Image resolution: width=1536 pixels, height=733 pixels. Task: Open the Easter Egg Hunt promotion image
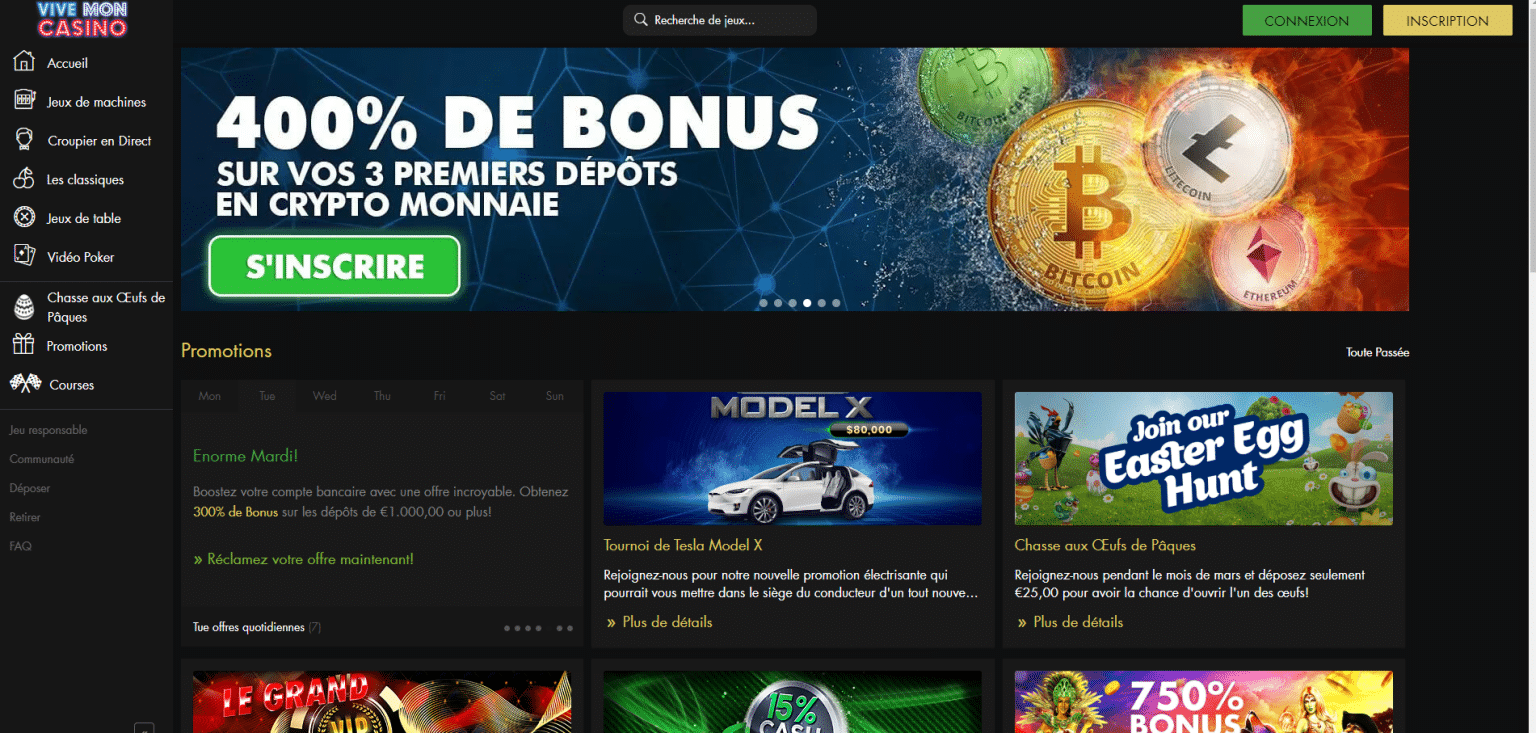1203,458
